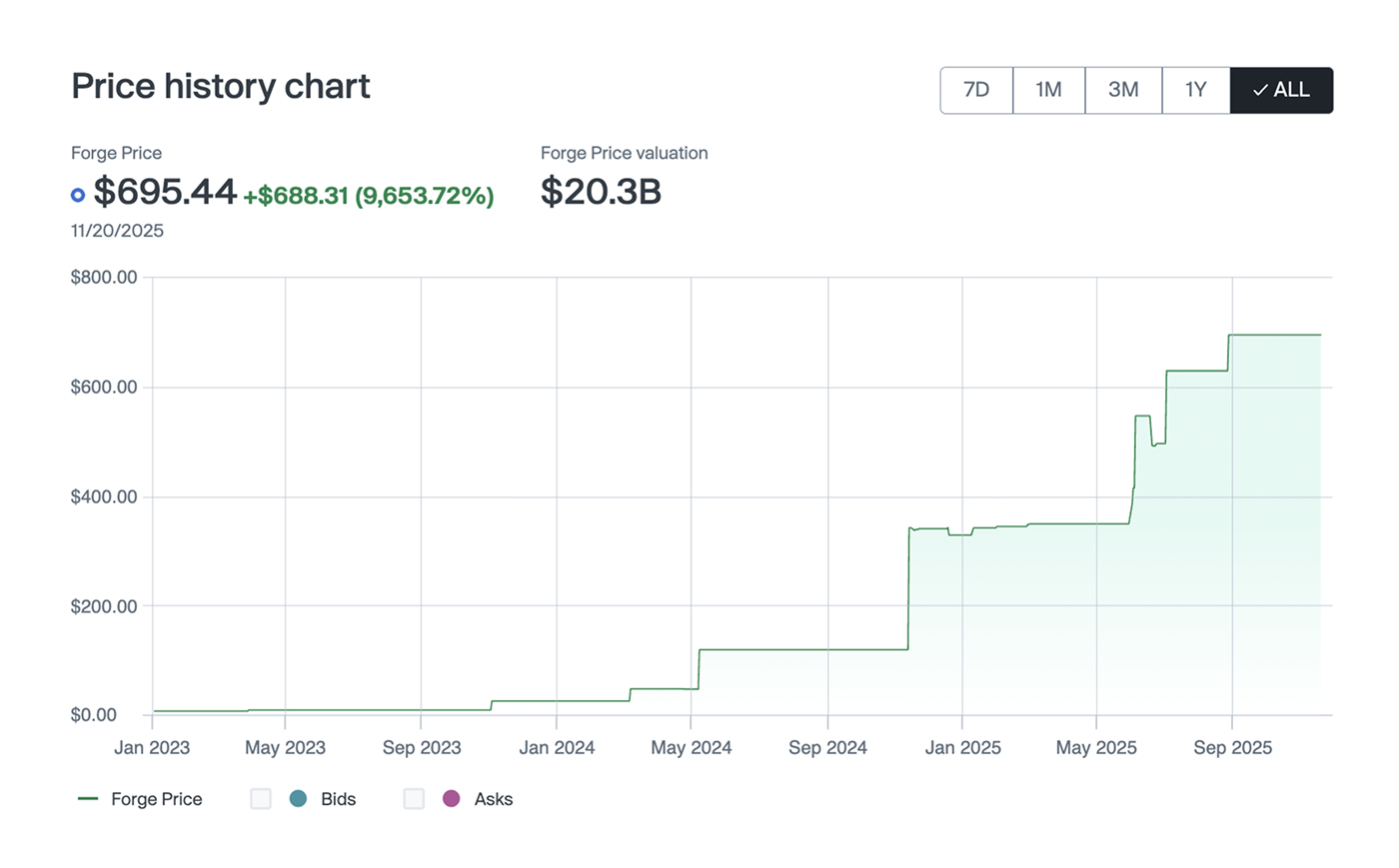Click the checked ALL range button
Image resolution: width=1399 pixels, height=868 pixels.
1281,90
